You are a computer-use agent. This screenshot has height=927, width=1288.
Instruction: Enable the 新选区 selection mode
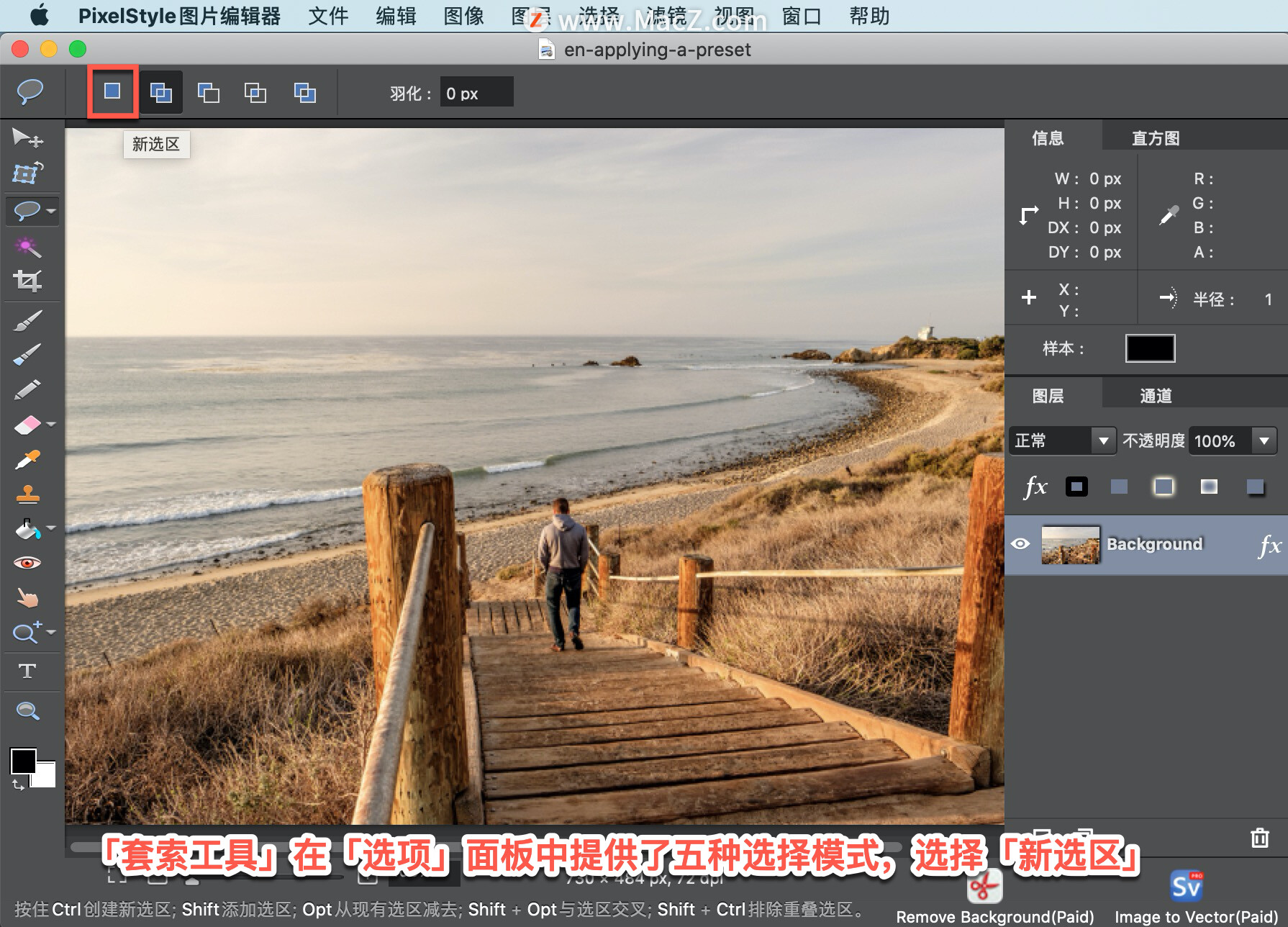pos(112,92)
